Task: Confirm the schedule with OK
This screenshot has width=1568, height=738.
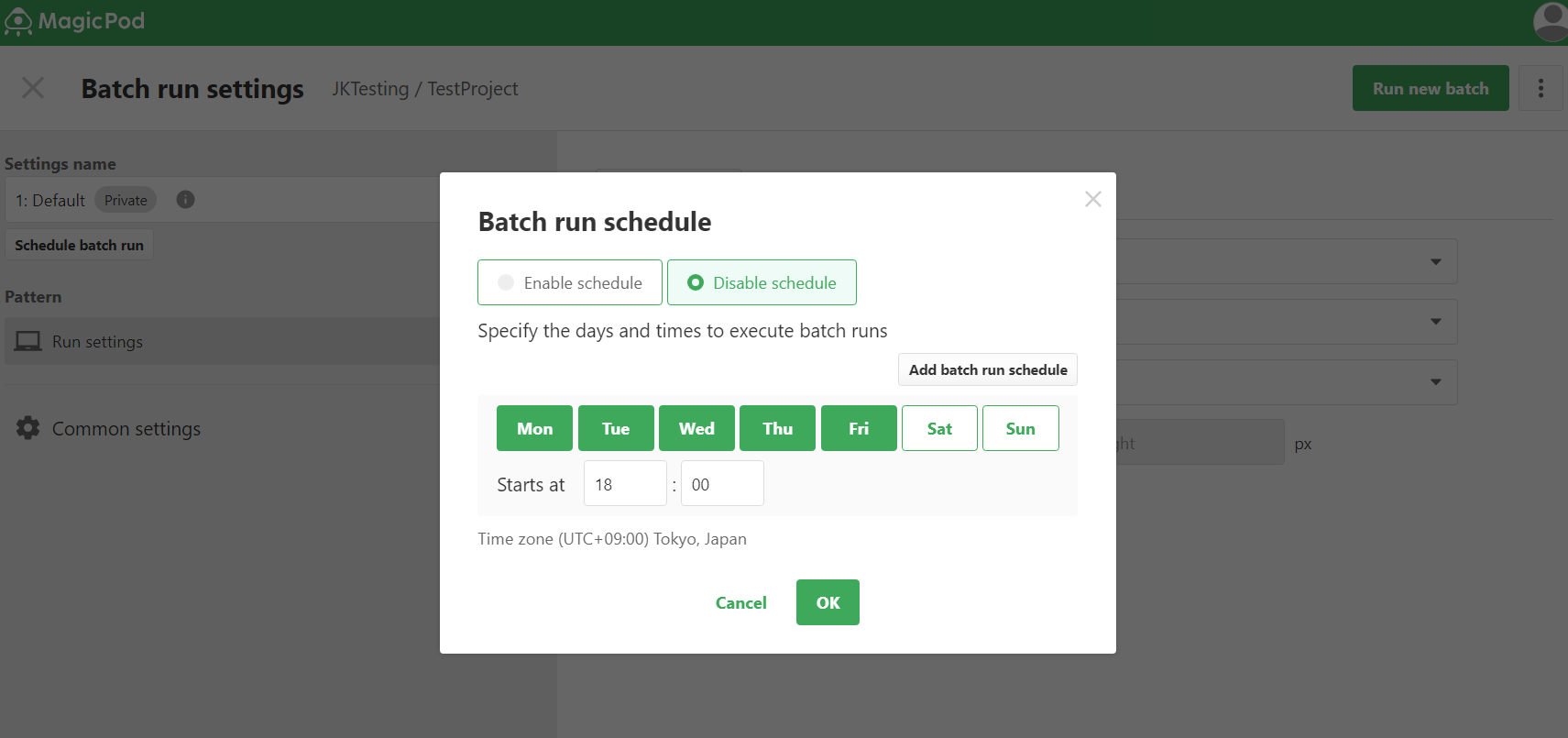Action: 828,602
